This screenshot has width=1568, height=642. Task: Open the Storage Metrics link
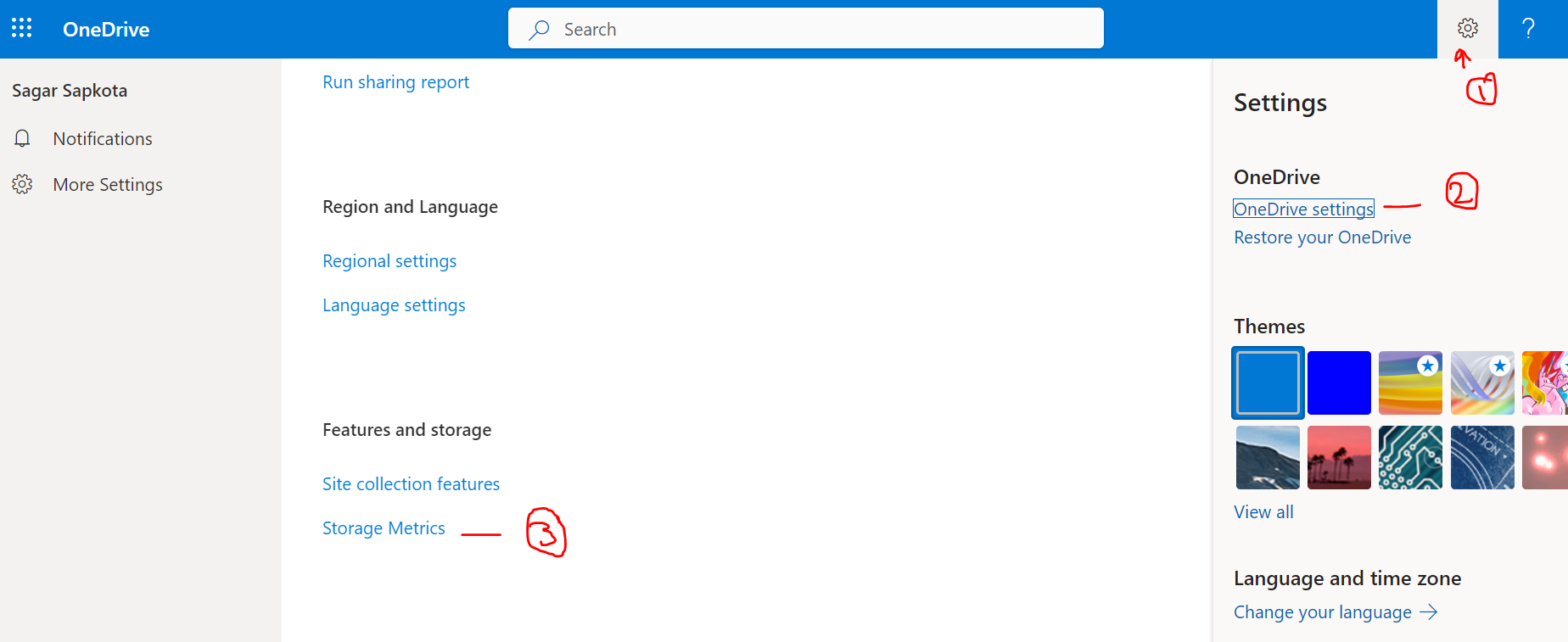coord(384,528)
